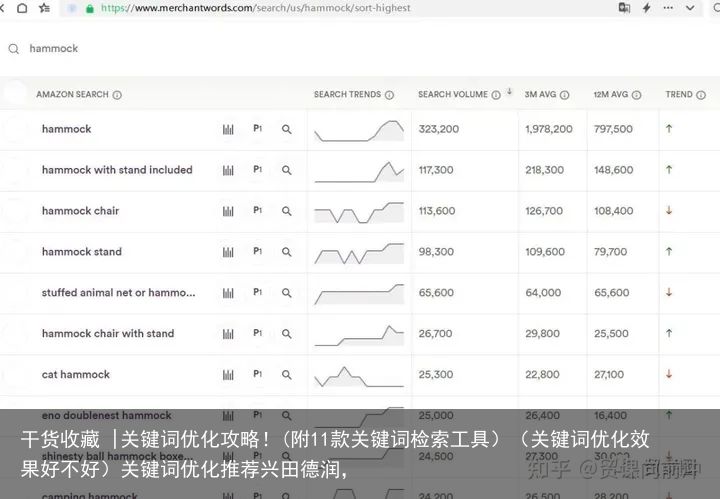The width and height of the screenshot is (720, 499).
Task: Expand the address bar dropdown chevron
Action: (690, 8)
